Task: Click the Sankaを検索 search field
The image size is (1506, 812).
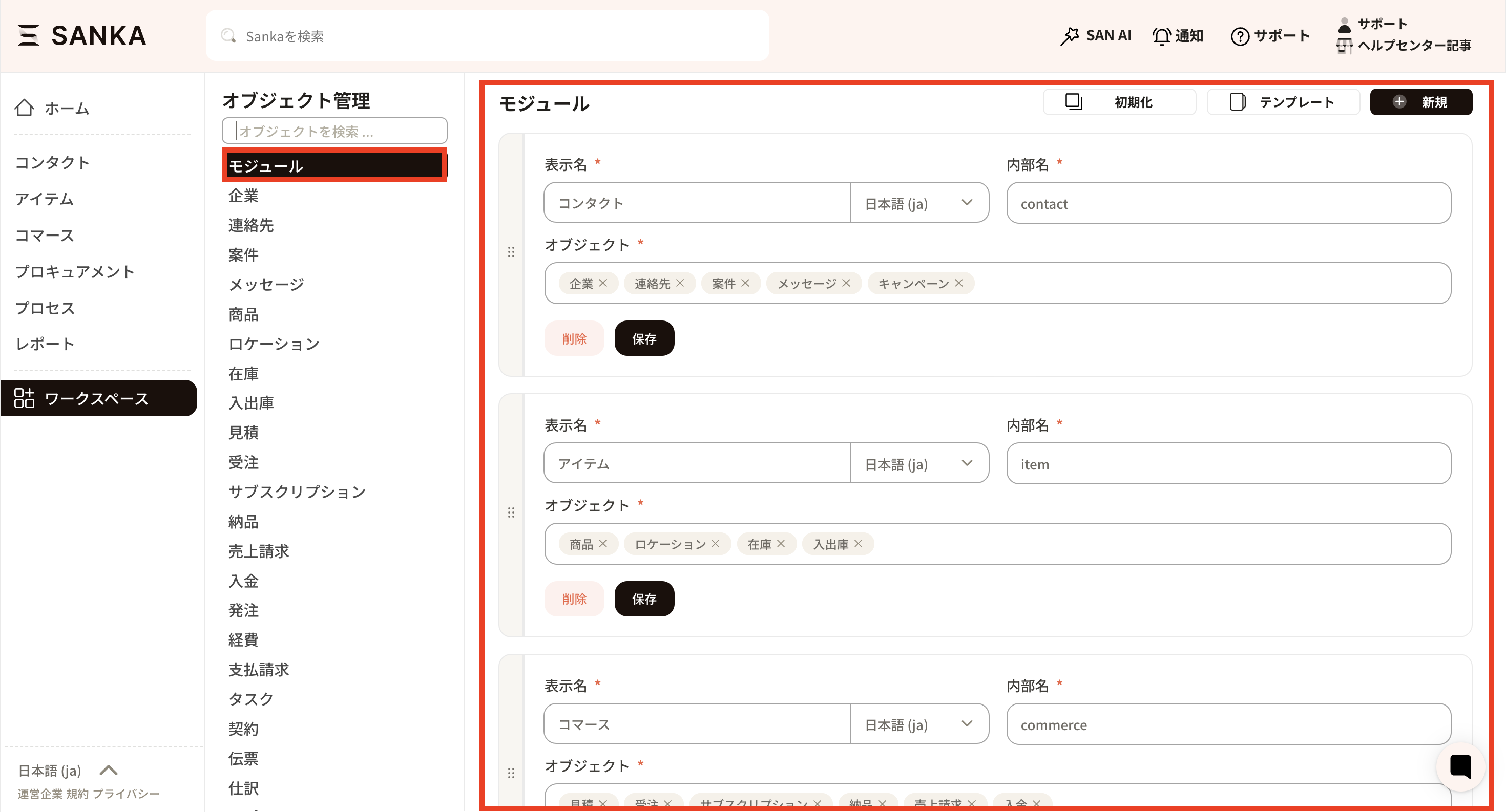Action: tap(487, 36)
